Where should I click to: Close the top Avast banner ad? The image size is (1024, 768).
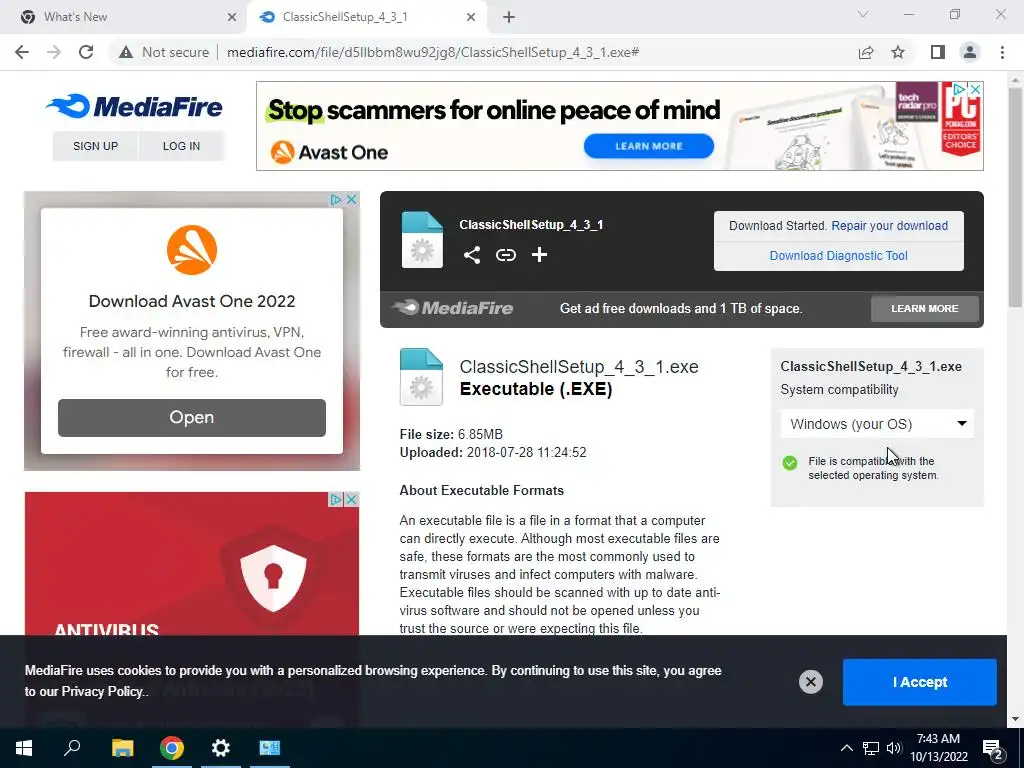click(x=975, y=89)
